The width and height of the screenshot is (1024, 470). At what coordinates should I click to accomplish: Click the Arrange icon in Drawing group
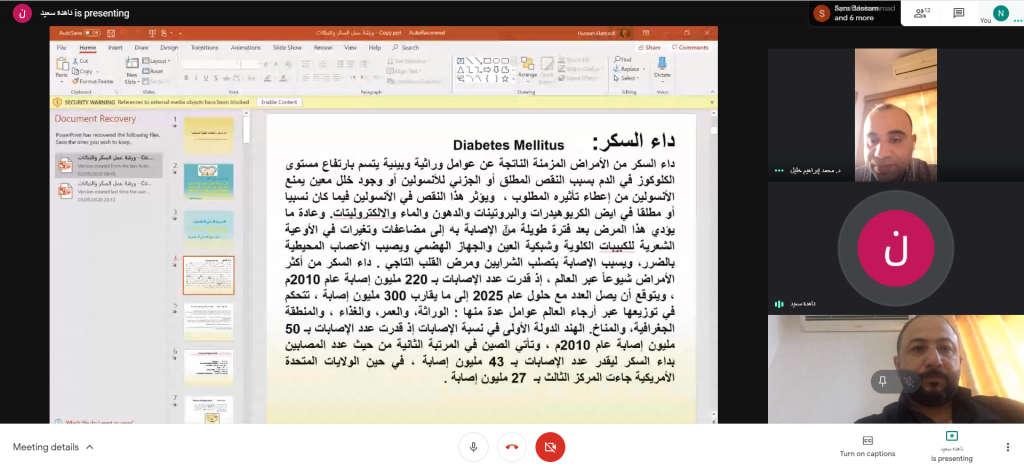pyautogui.click(x=528, y=68)
